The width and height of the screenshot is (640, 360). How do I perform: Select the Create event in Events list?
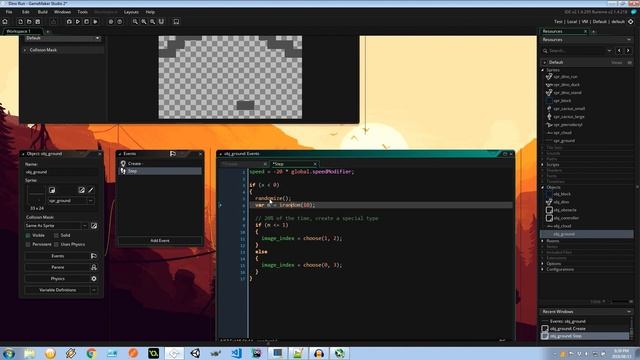pyautogui.click(x=160, y=164)
